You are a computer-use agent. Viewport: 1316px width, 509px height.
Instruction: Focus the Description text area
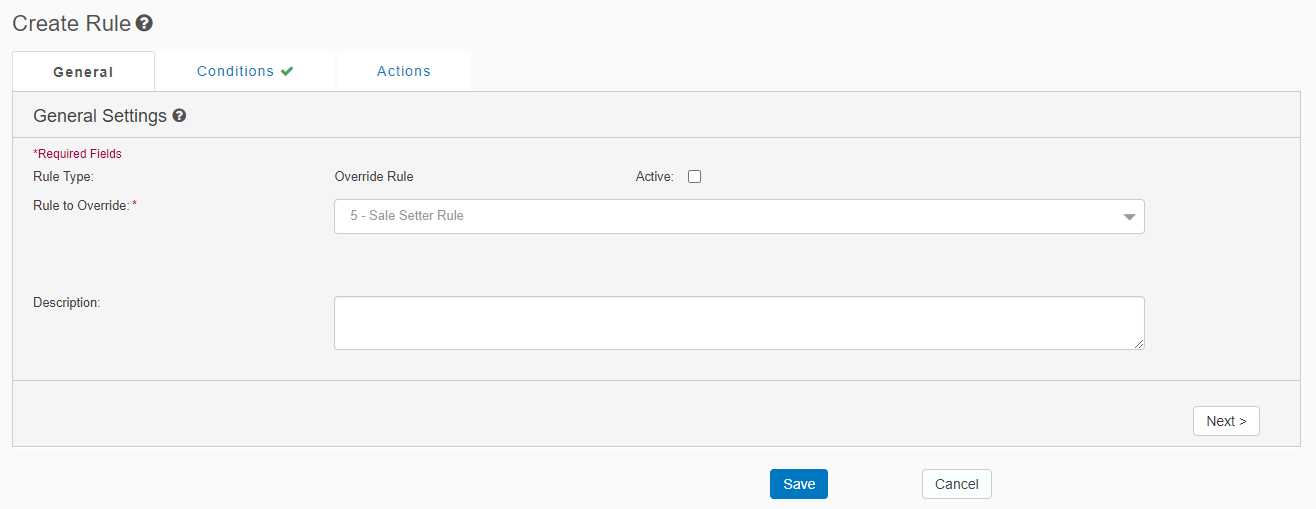738,323
